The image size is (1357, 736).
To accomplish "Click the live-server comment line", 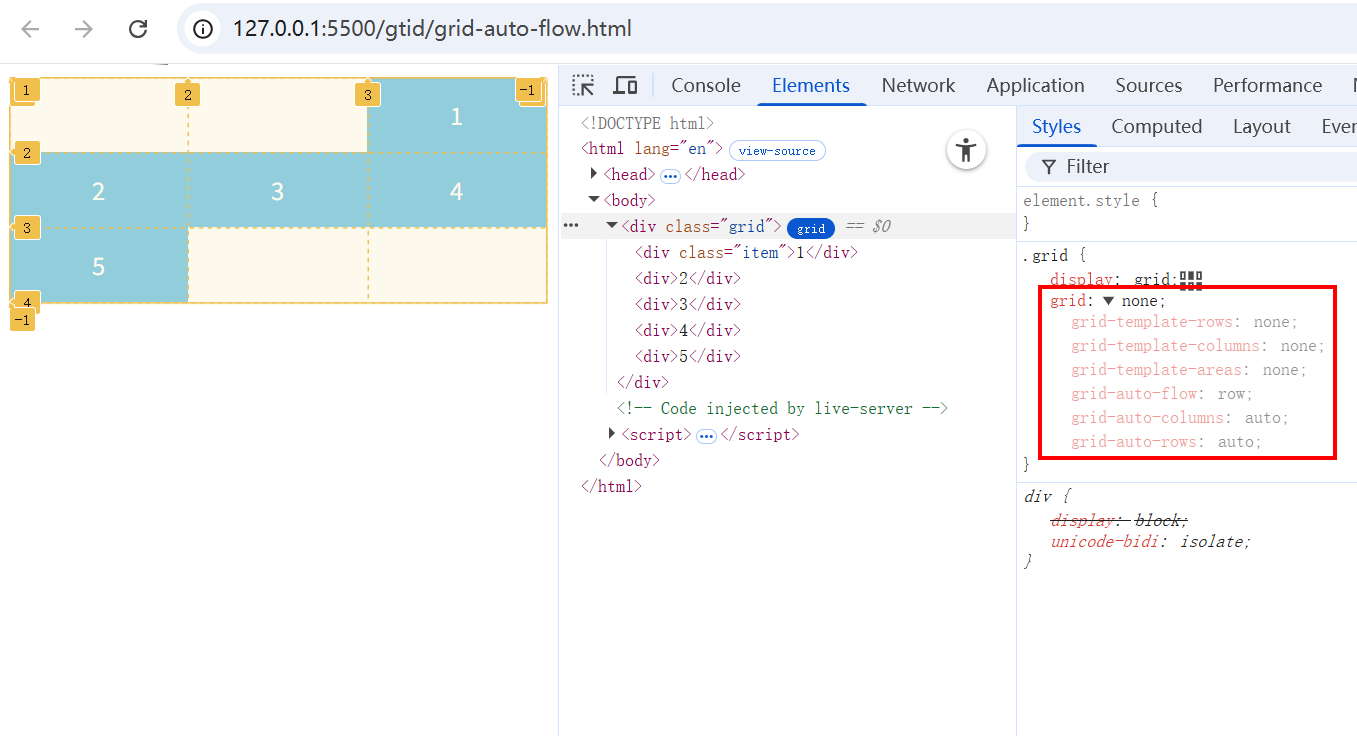I will [x=782, y=408].
